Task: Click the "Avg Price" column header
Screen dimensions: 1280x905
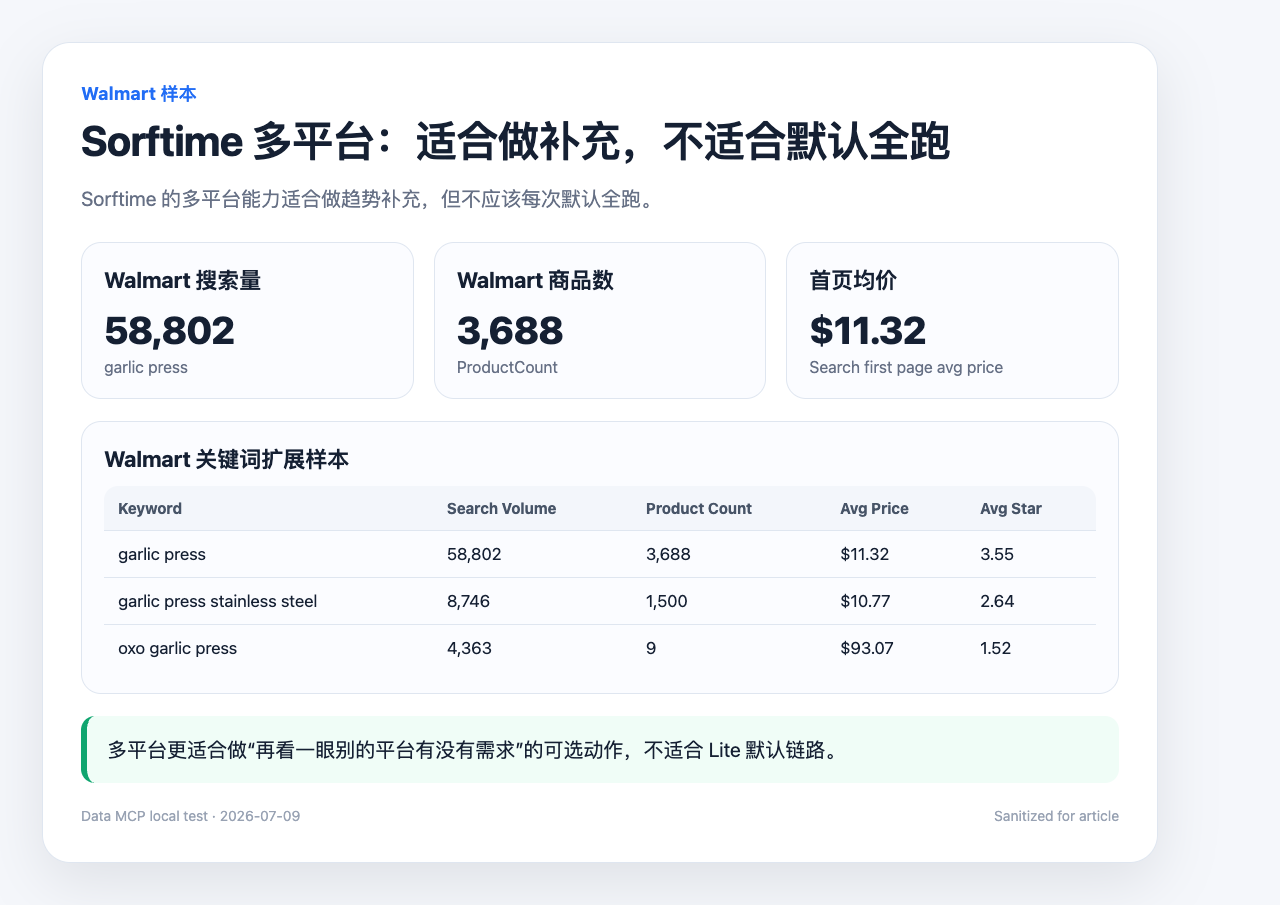Action: [875, 508]
